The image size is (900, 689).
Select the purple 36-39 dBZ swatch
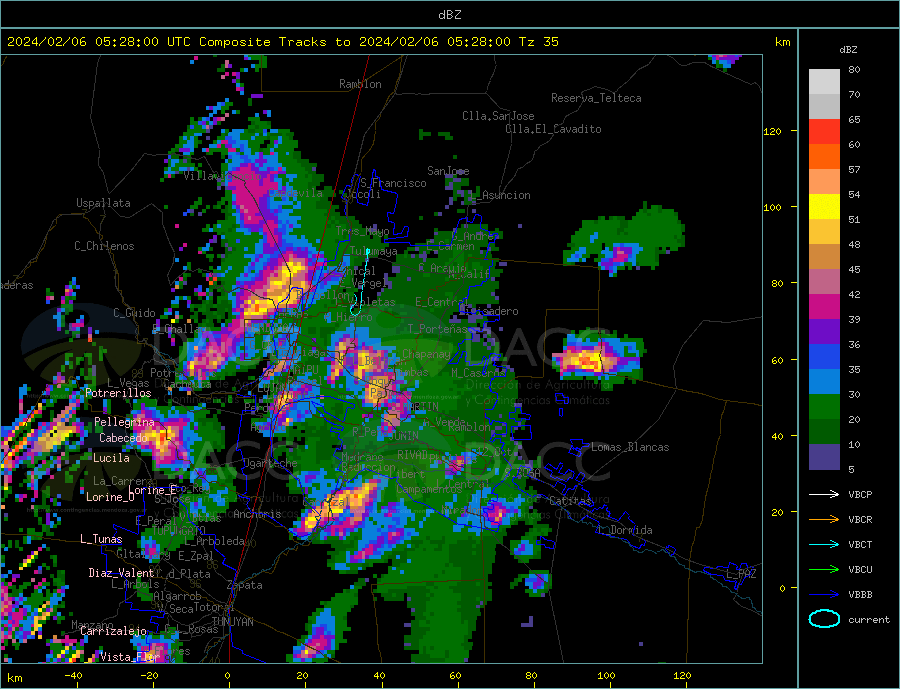pos(824,332)
